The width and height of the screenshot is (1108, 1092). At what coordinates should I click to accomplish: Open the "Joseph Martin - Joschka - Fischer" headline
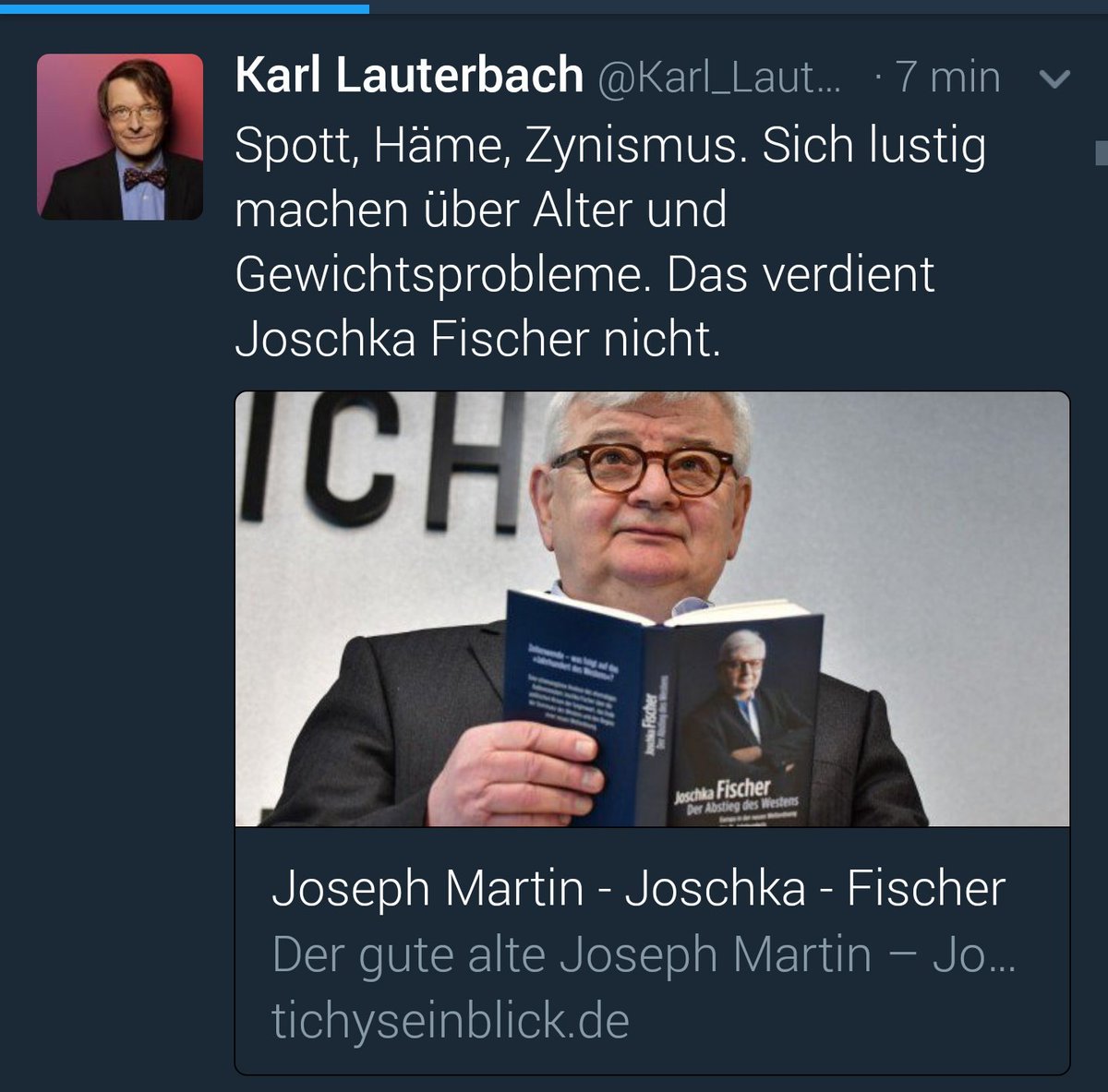click(x=638, y=889)
